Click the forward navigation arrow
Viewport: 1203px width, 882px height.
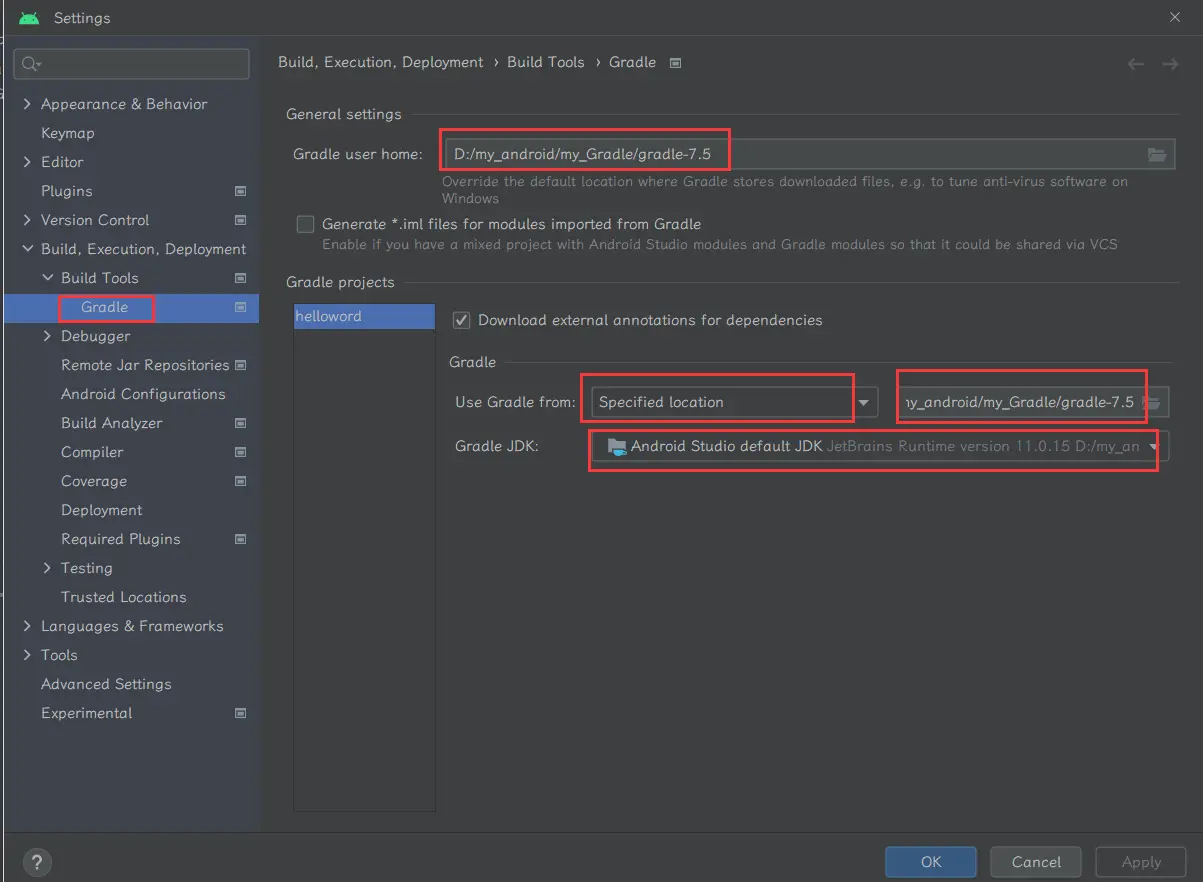1169,64
